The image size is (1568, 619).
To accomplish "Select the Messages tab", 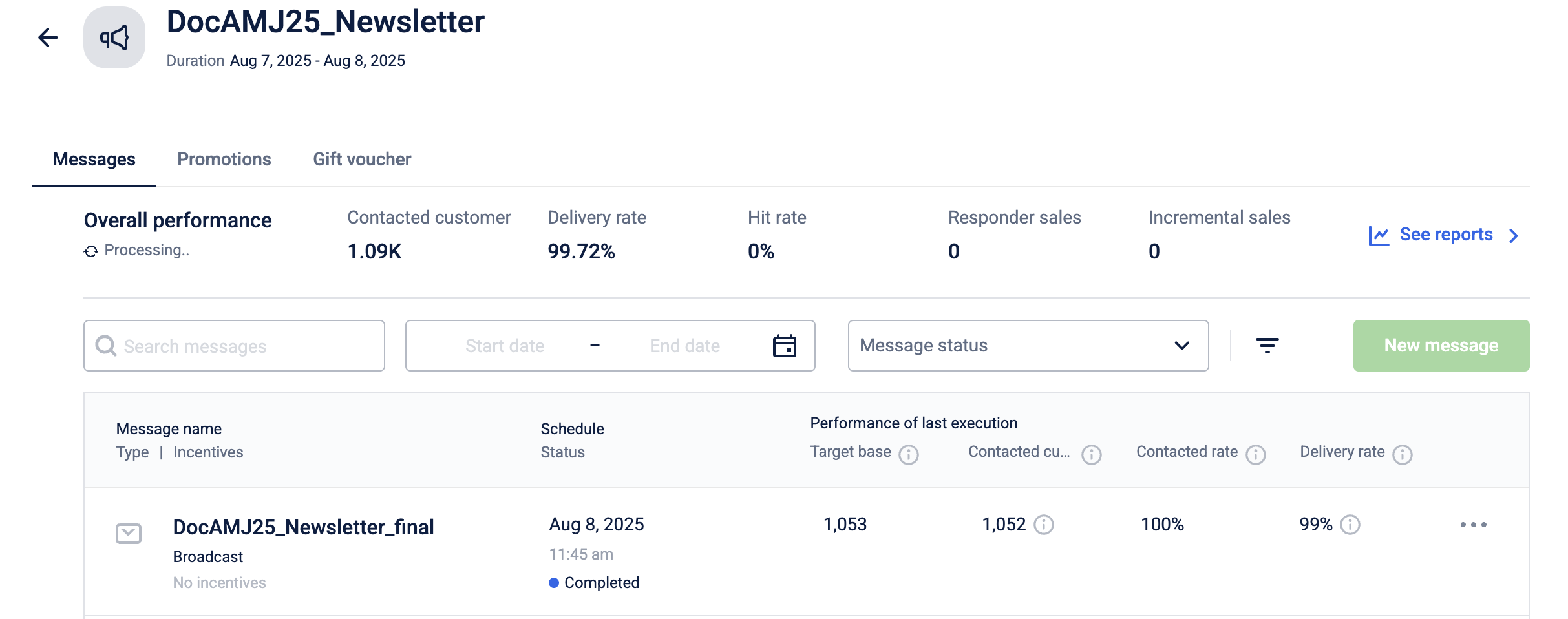I will (94, 160).
